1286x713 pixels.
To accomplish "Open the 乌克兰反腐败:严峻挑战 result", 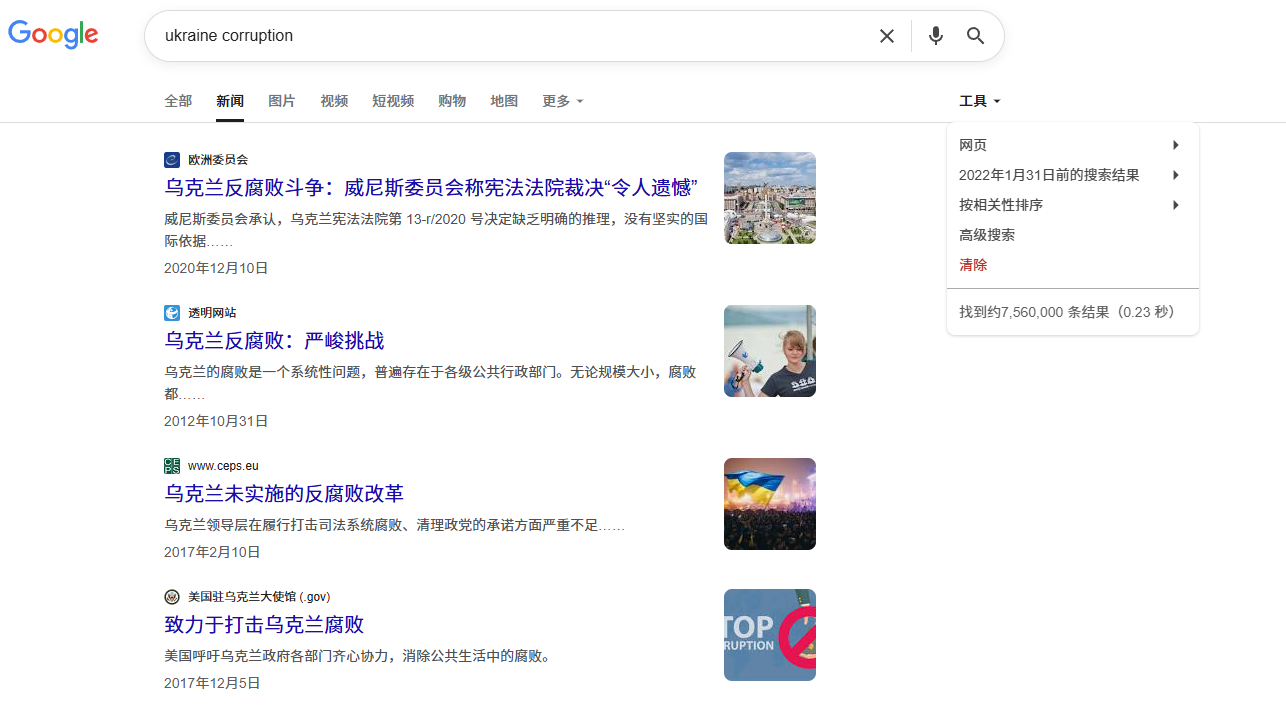I will 274,341.
